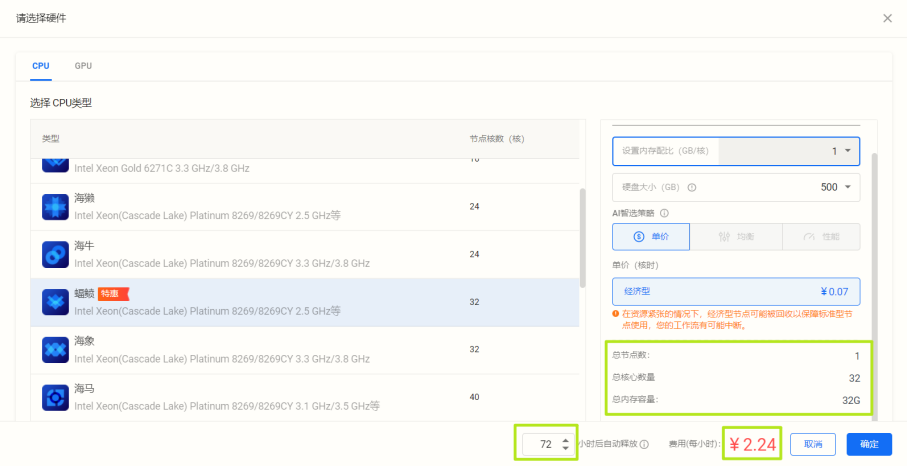Click the 选择 CPU类型 heading

(61, 103)
